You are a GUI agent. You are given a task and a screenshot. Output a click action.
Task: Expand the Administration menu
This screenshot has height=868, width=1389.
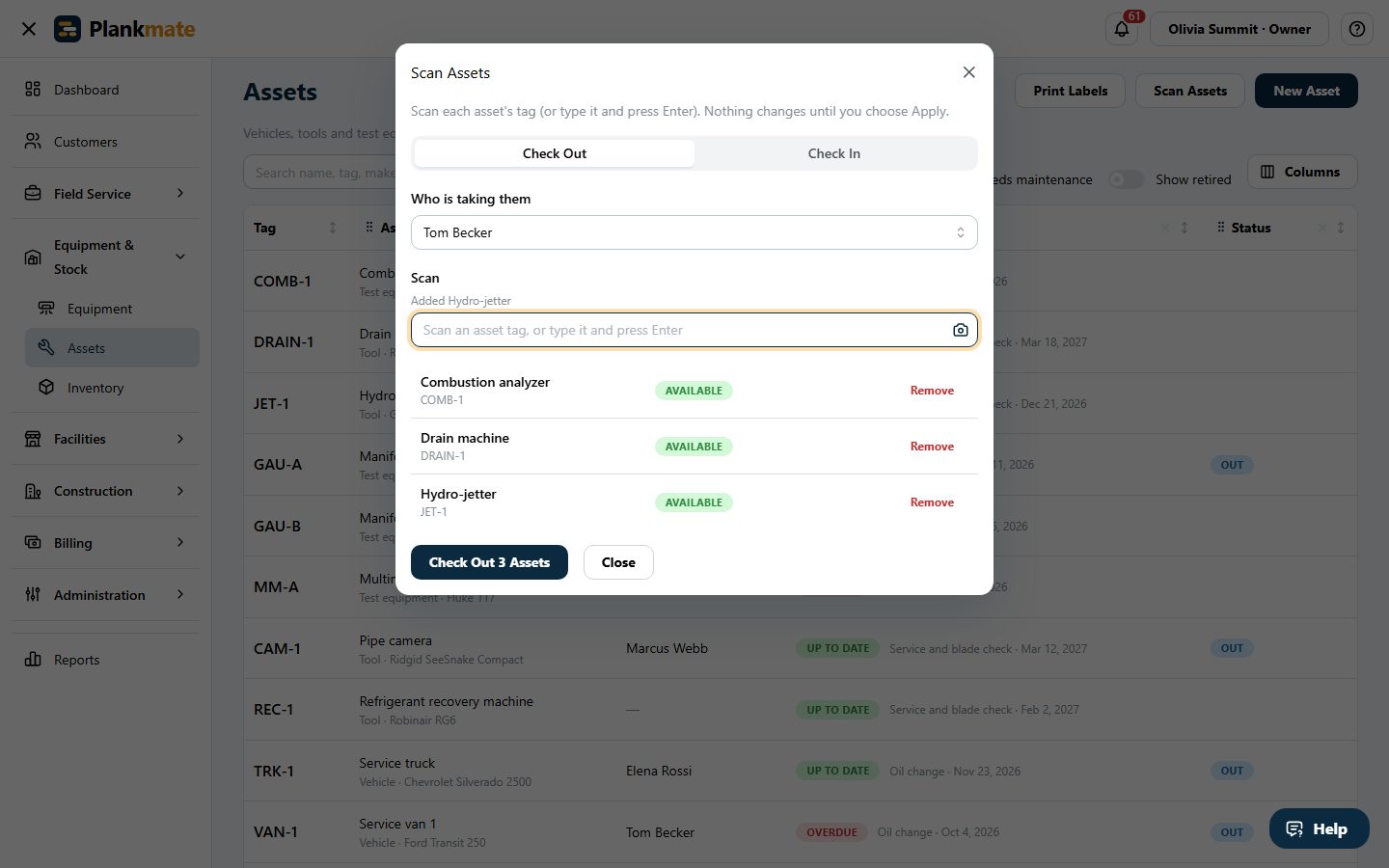point(105,595)
